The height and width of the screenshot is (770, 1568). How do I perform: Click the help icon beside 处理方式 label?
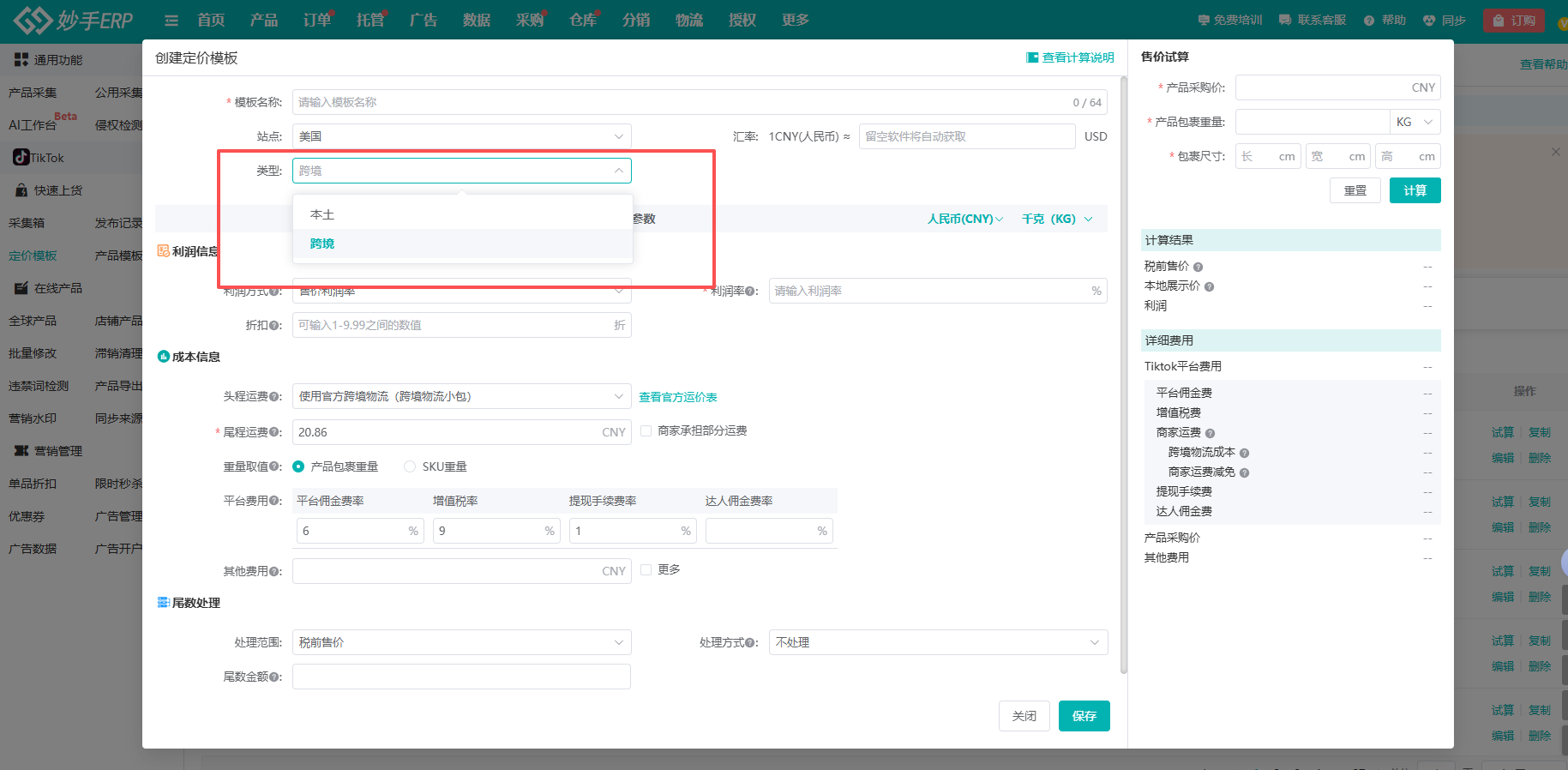(751, 643)
